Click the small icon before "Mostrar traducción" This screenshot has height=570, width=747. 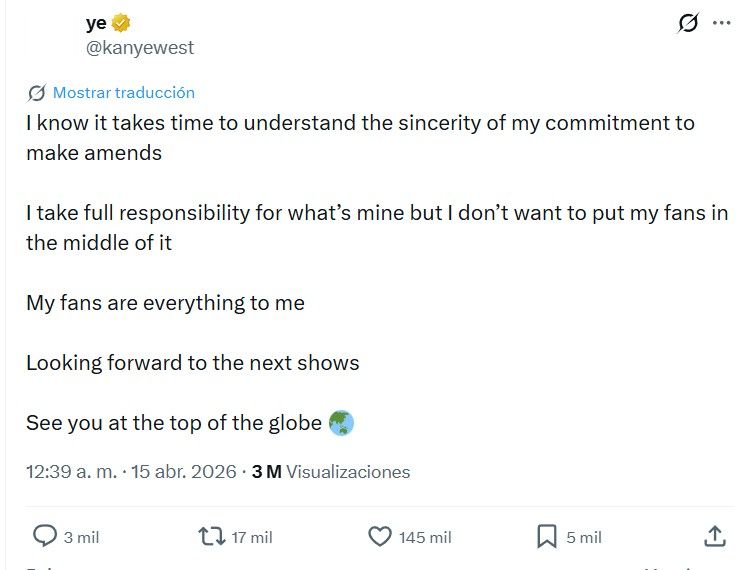pos(37,93)
